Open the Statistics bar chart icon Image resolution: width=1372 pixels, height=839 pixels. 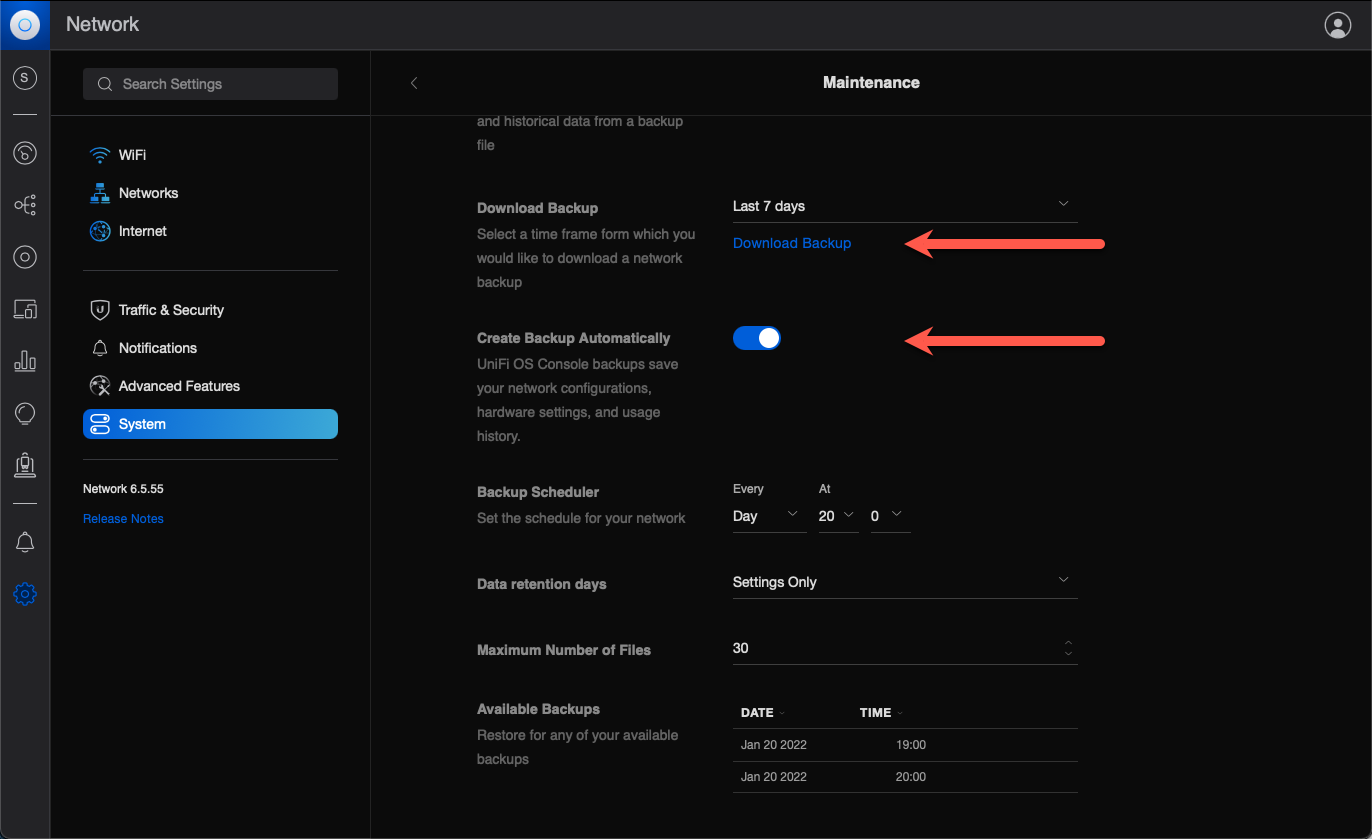coord(25,361)
